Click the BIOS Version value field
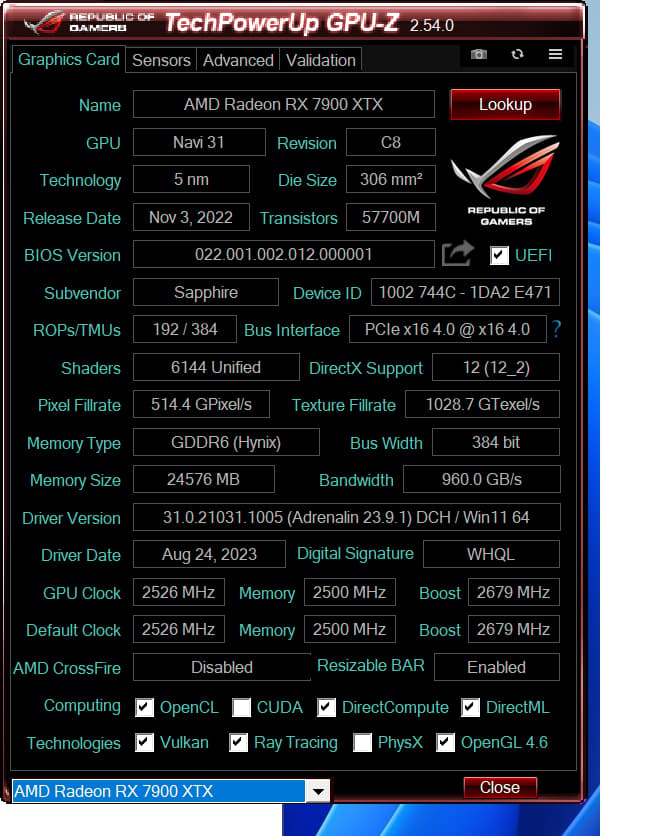 coord(284,254)
